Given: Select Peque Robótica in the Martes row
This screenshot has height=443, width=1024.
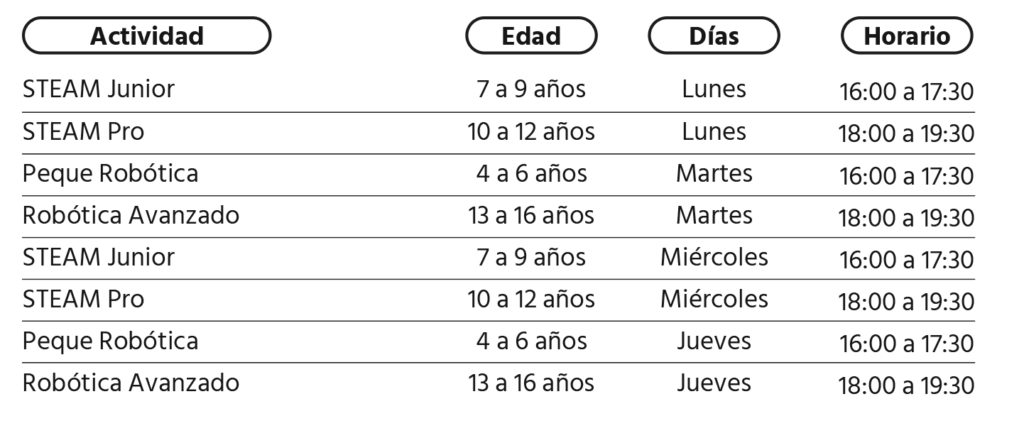Looking at the screenshot, I should [x=110, y=173].
